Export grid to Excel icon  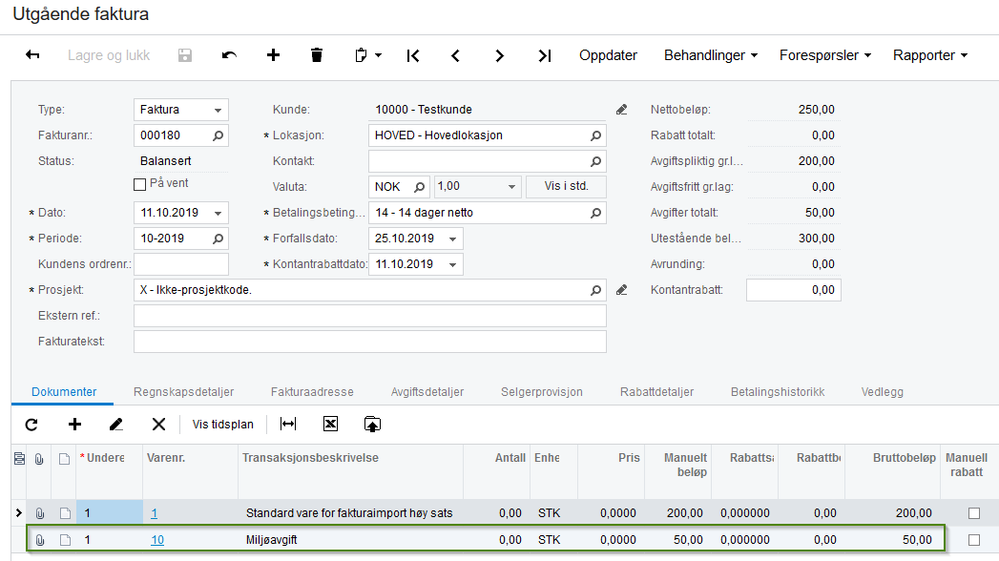(330, 424)
